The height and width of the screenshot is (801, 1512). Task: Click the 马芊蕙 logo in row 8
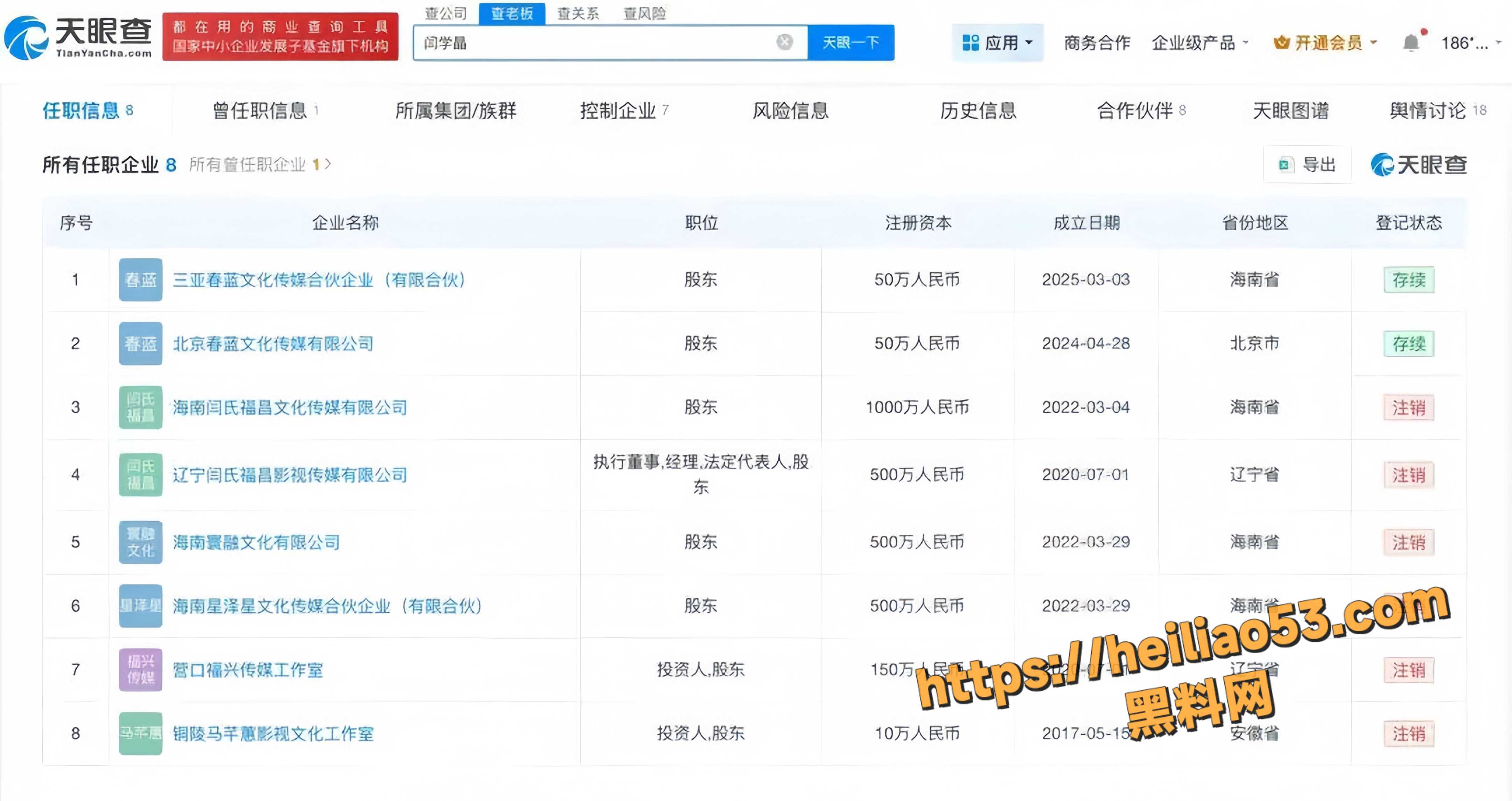click(x=140, y=733)
